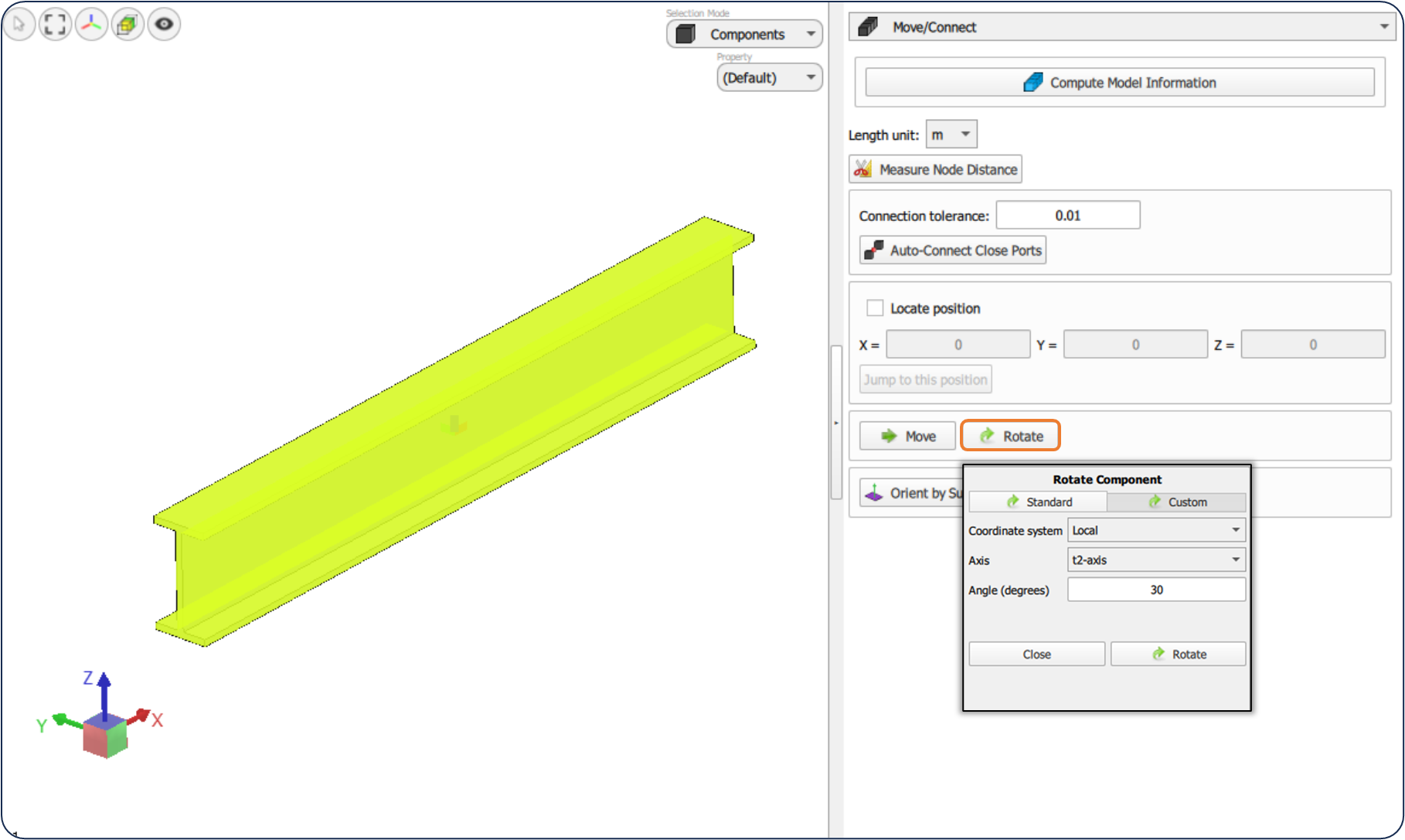Click Compute Model Information button
Image resolution: width=1405 pixels, height=840 pixels.
tap(1120, 83)
